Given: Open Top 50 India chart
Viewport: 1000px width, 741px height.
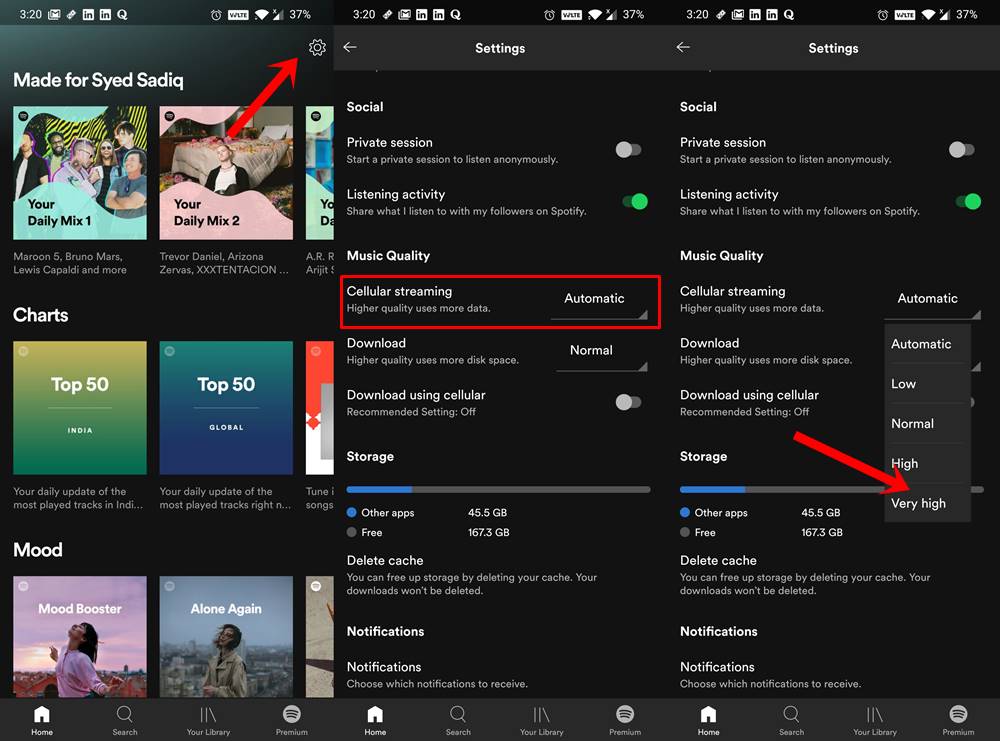Looking at the screenshot, I should pos(80,407).
